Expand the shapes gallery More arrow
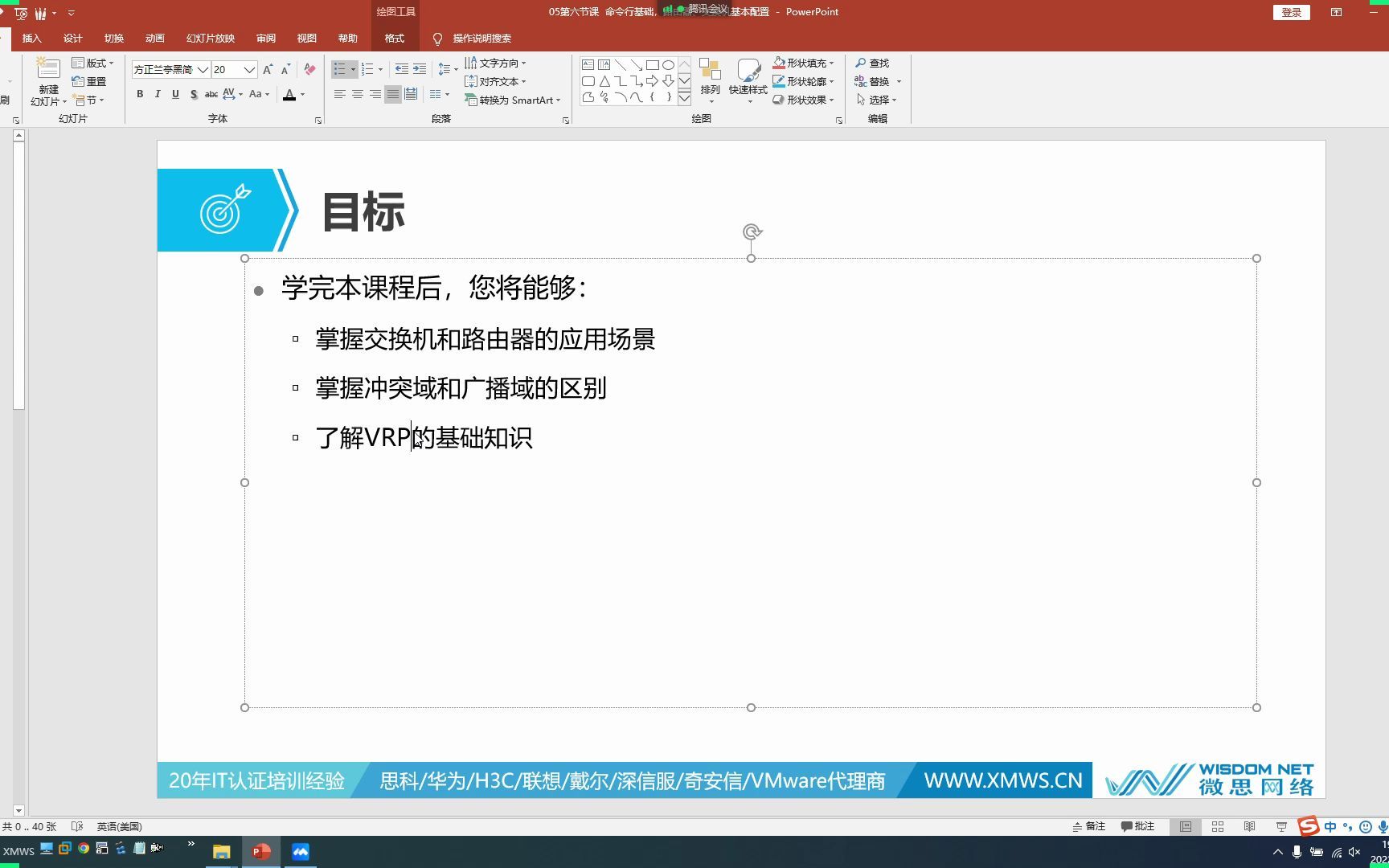 (x=684, y=98)
